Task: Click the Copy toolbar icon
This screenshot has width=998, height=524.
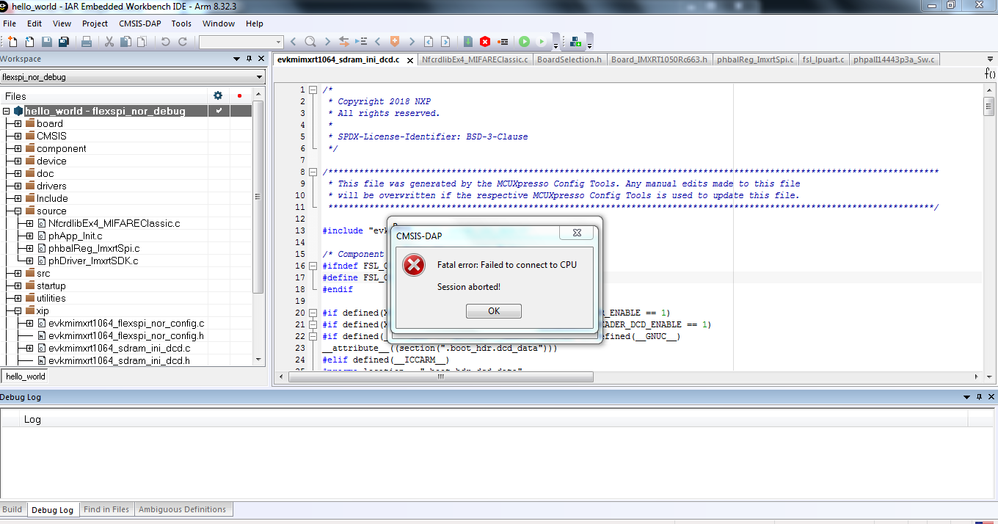Action: pyautogui.click(x=125, y=41)
